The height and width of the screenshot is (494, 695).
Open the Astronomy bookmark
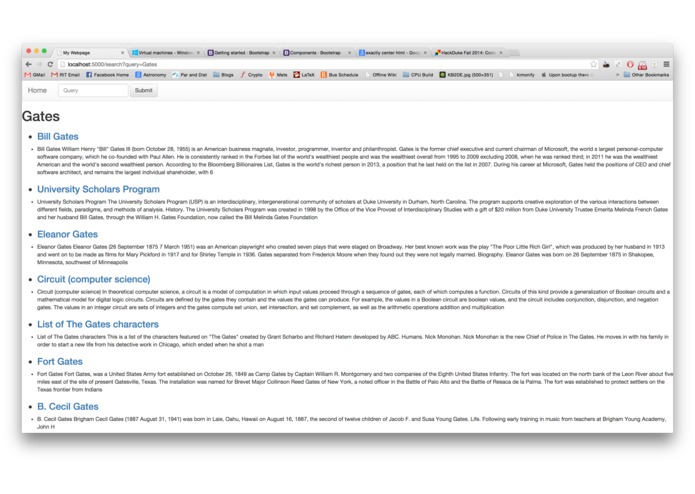click(x=151, y=75)
